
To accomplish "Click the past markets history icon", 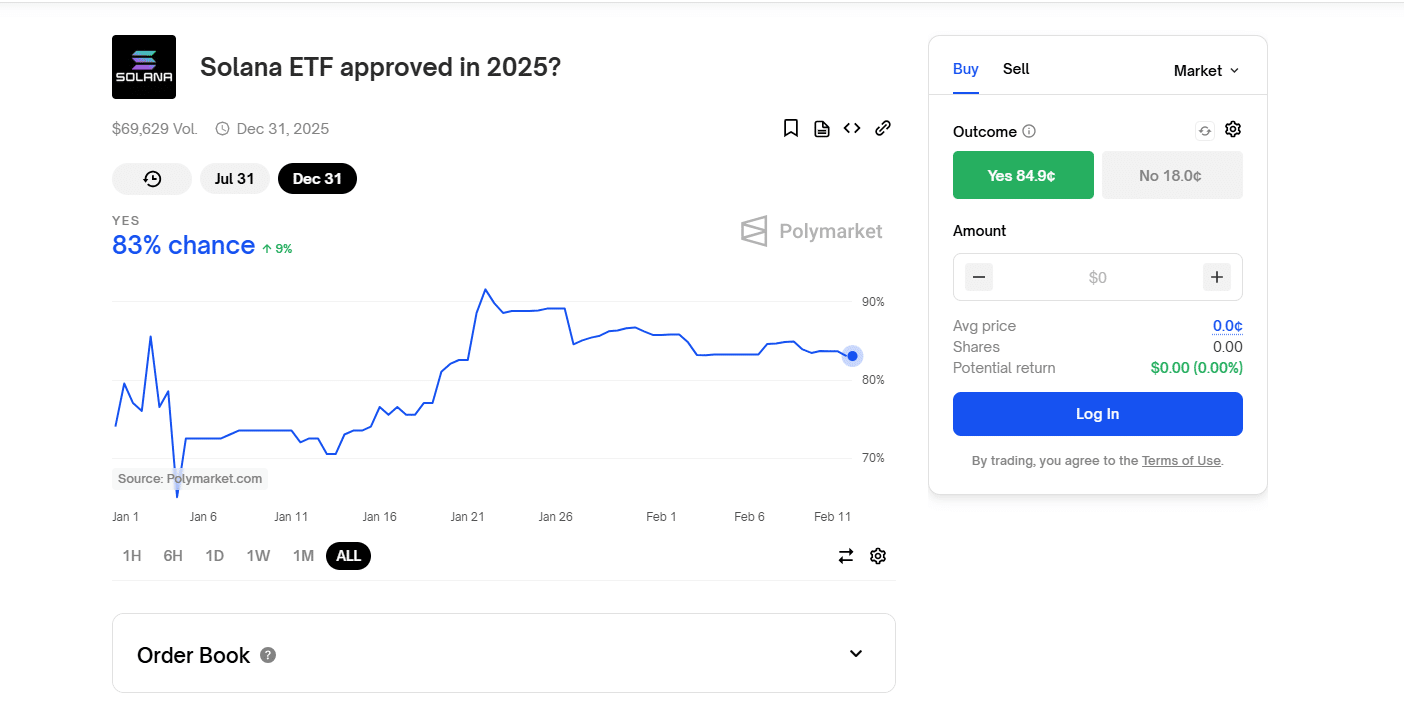I will pyautogui.click(x=152, y=179).
